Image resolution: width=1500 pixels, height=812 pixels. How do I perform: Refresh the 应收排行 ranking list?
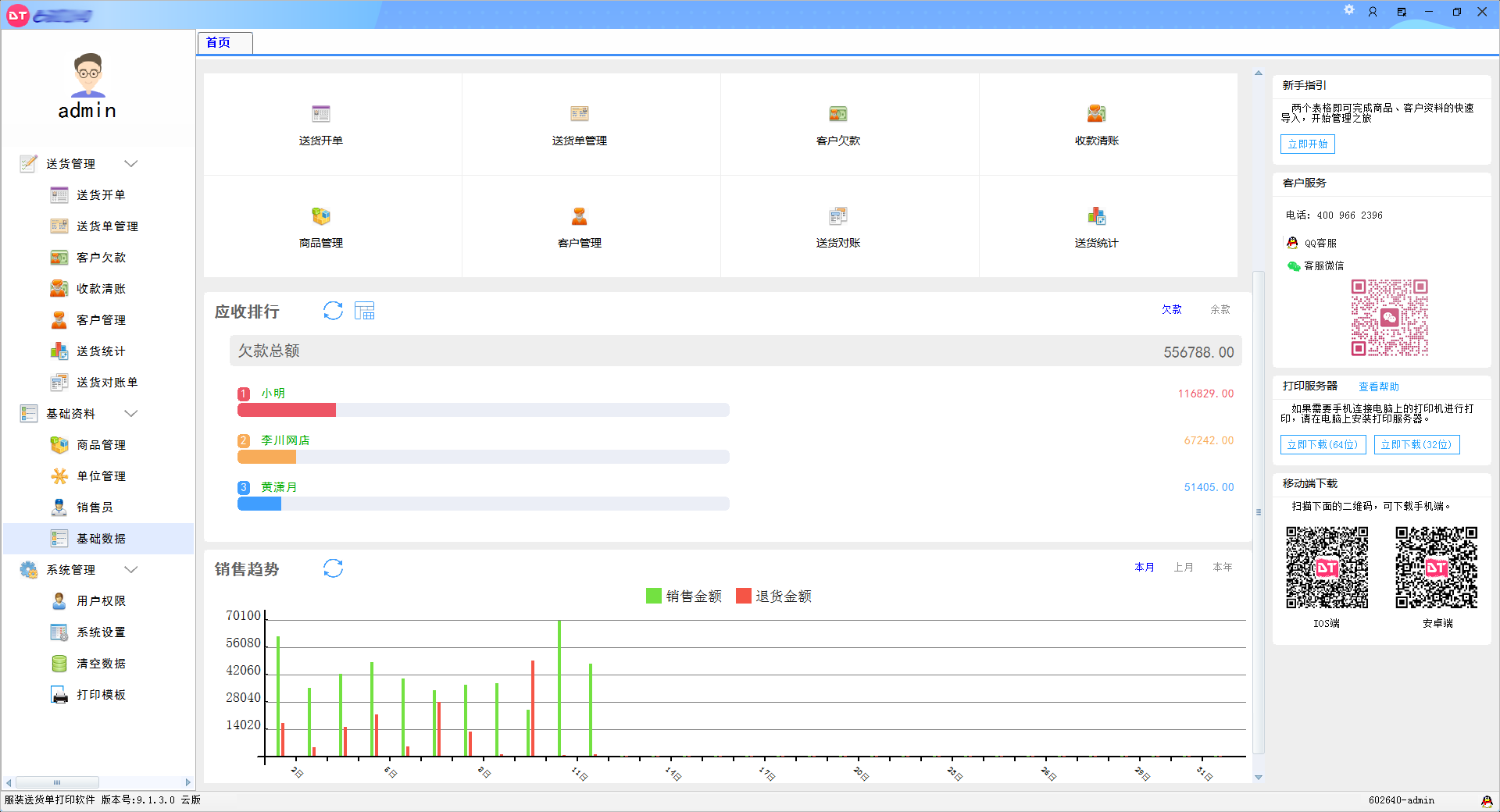click(333, 311)
